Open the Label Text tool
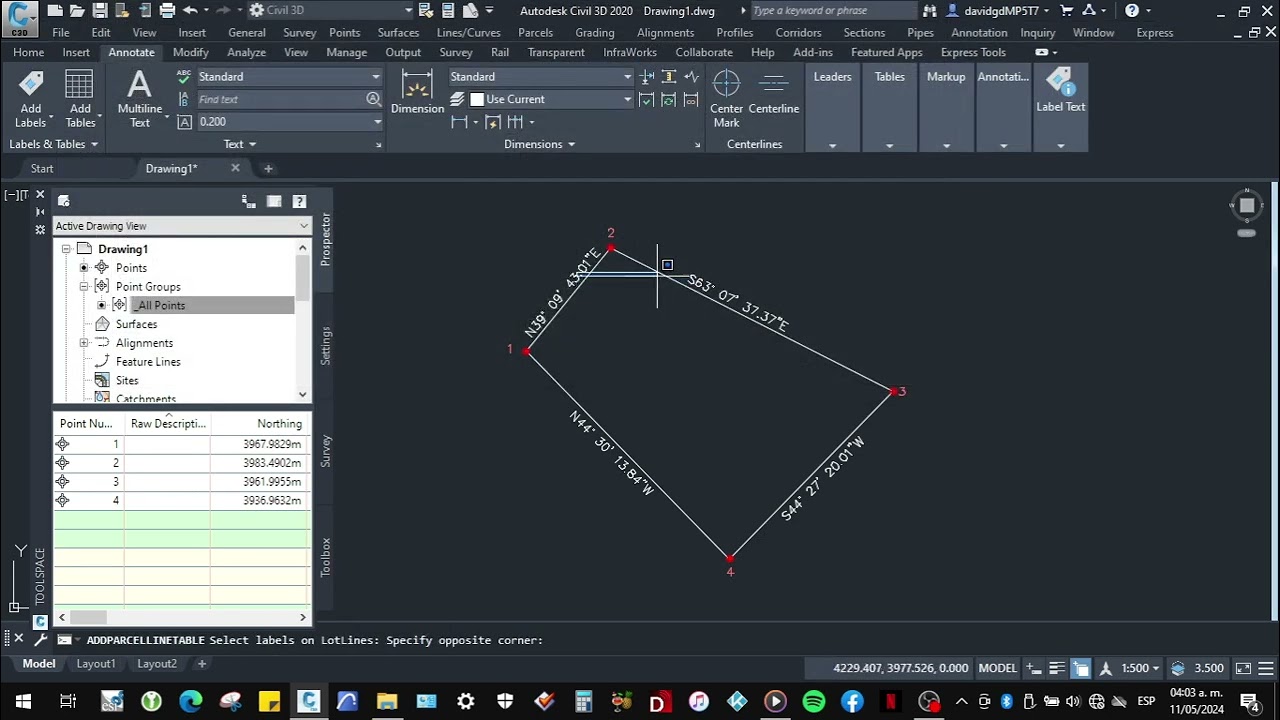This screenshot has height=720, width=1280. (x=1060, y=90)
